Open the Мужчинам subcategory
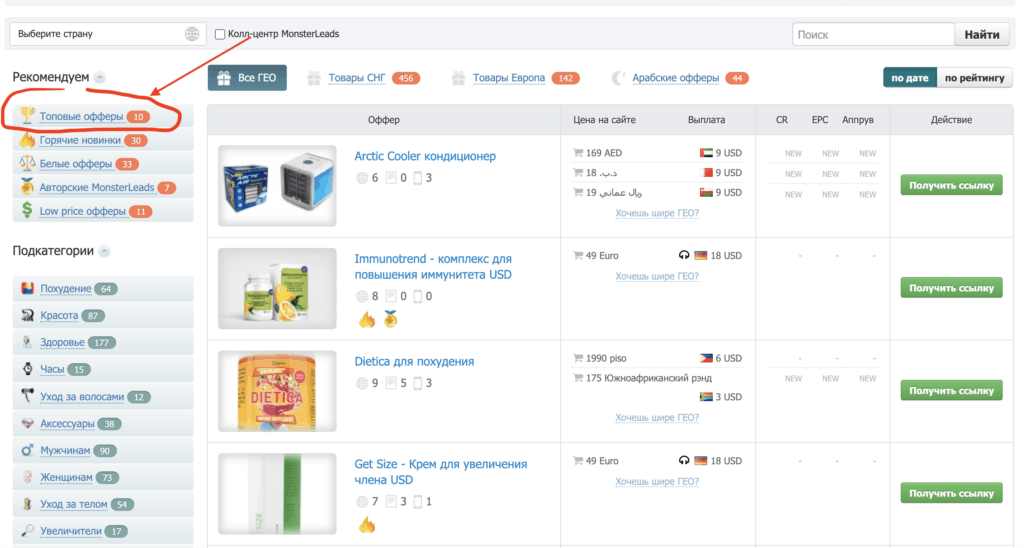Screen dimensions: 1024x548 tap(65, 450)
